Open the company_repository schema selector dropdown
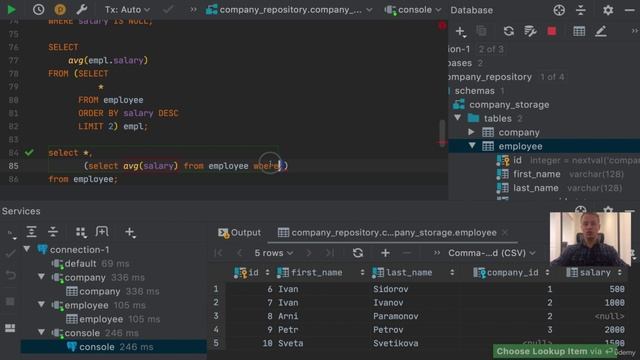The width and height of the screenshot is (640, 360). [x=289, y=10]
